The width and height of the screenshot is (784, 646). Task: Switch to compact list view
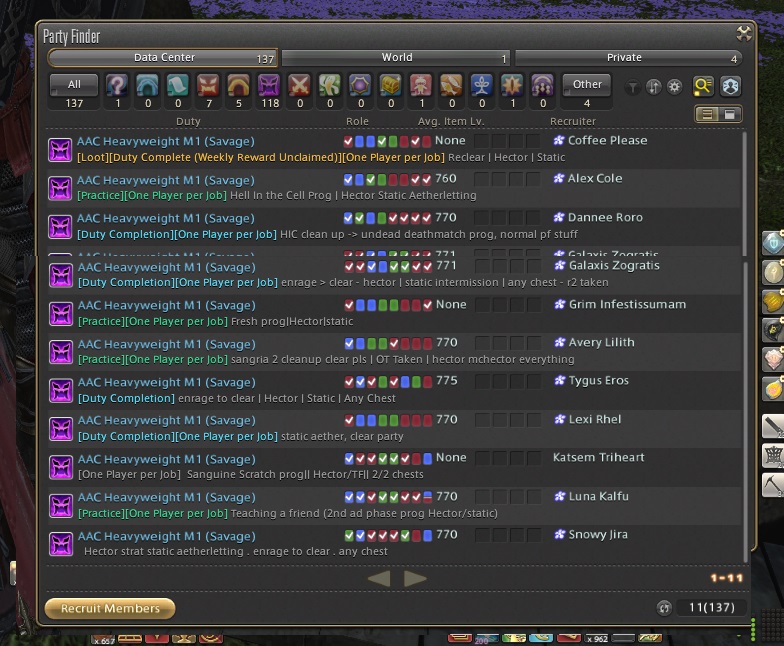point(730,114)
